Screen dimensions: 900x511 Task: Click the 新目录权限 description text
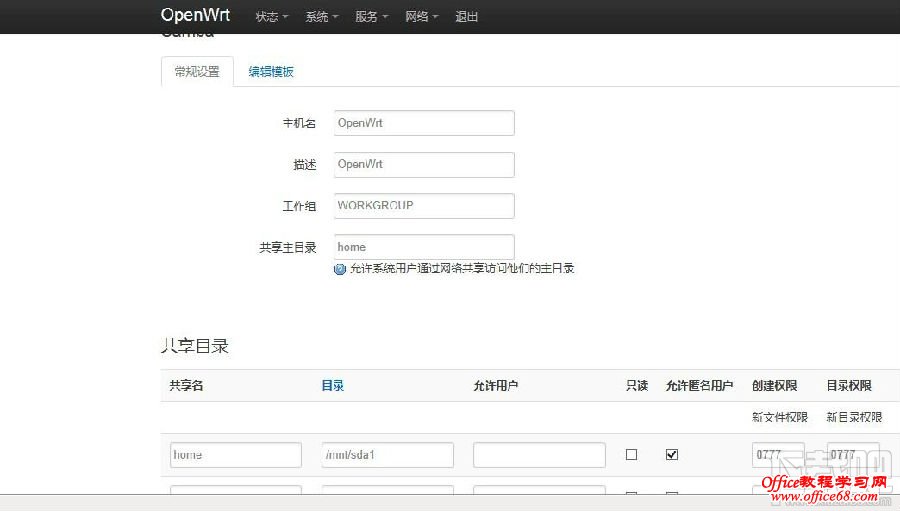(854, 417)
